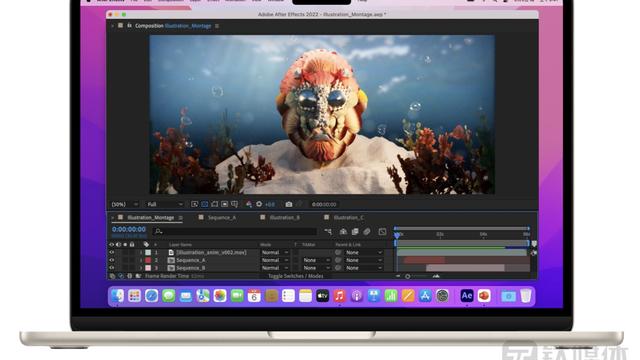Click the Reset Exposure wheel icon
The height and width of the screenshot is (360, 640).
pyautogui.click(x=259, y=204)
